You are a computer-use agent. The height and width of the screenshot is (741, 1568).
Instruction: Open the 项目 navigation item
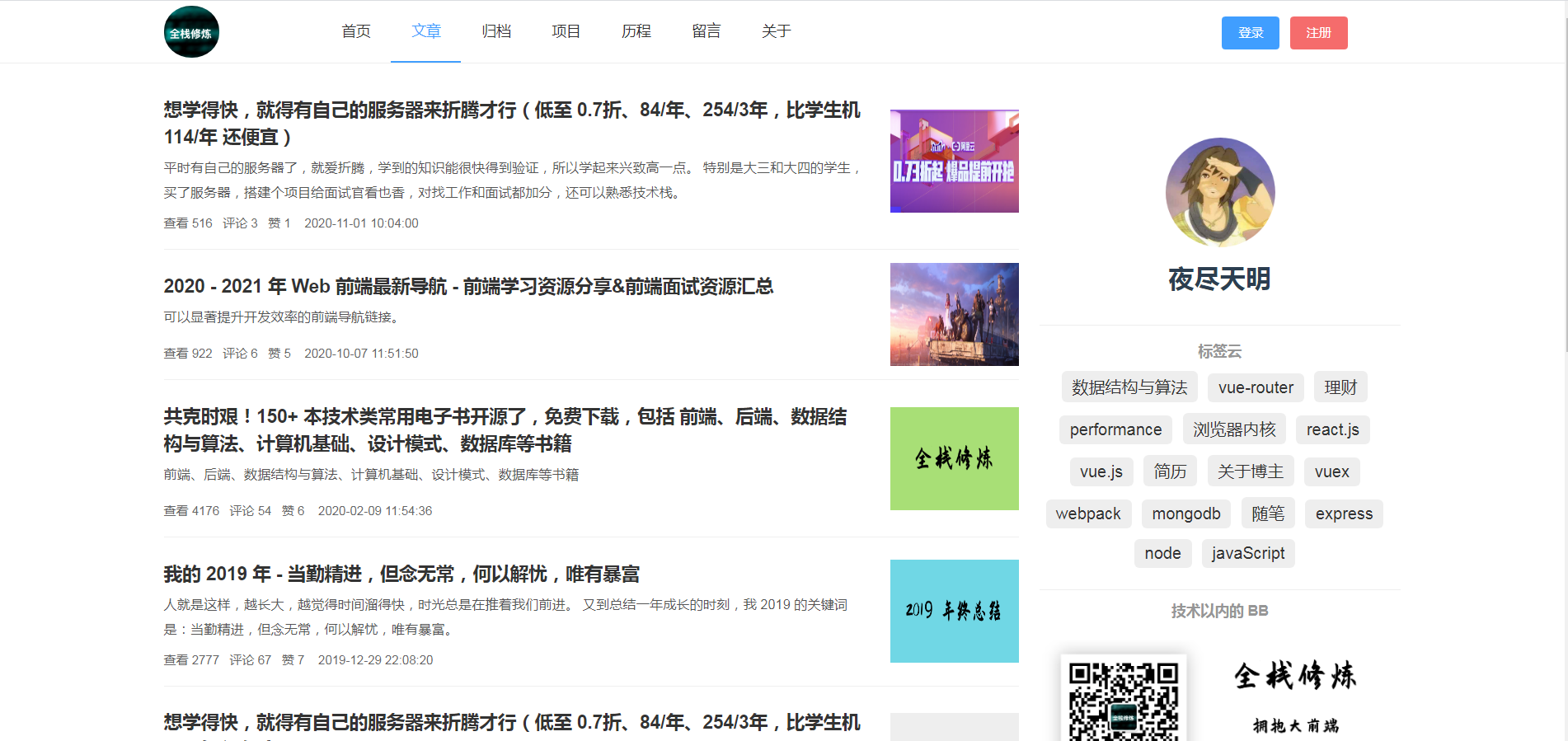566,31
